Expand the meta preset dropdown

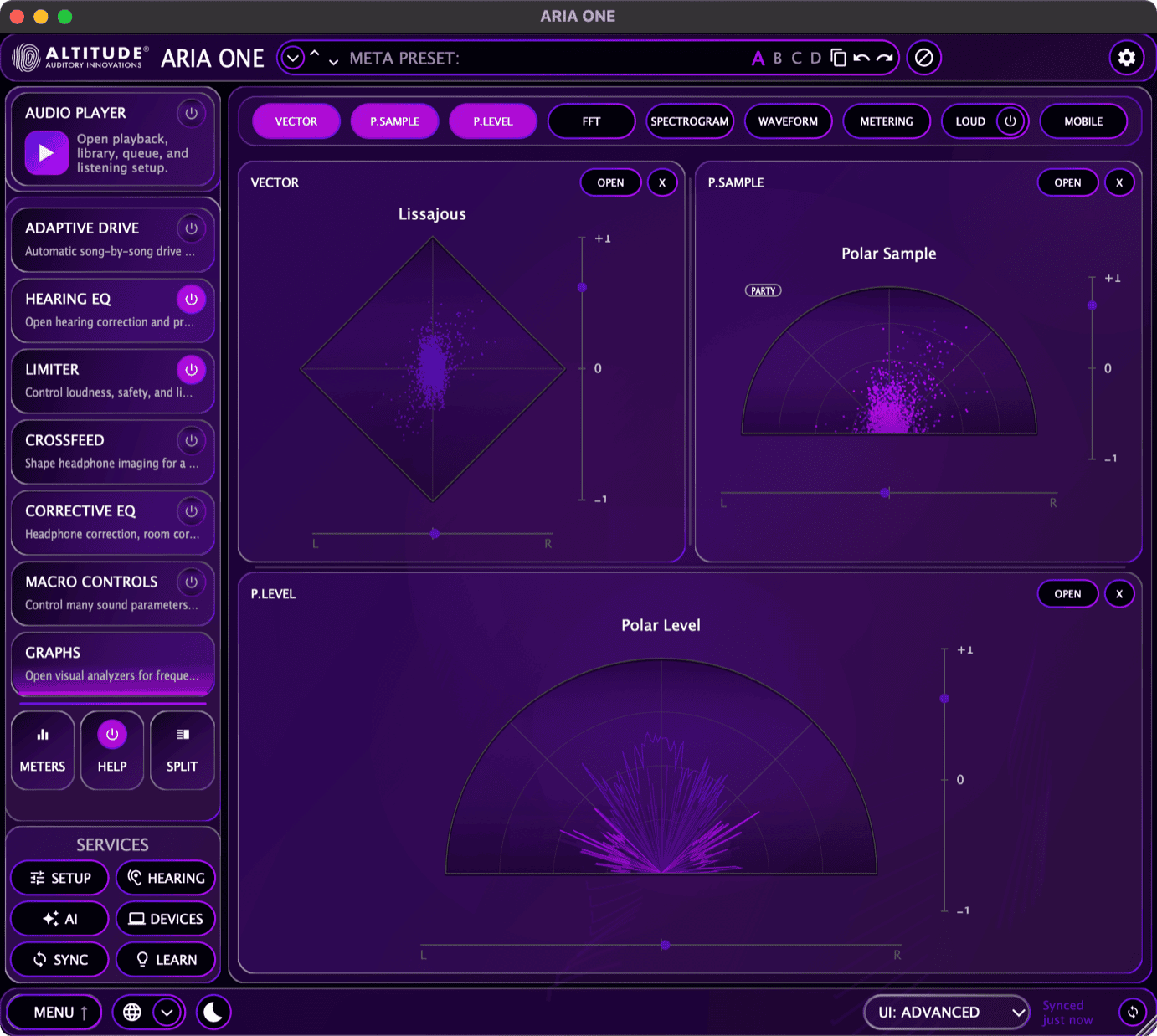(293, 58)
